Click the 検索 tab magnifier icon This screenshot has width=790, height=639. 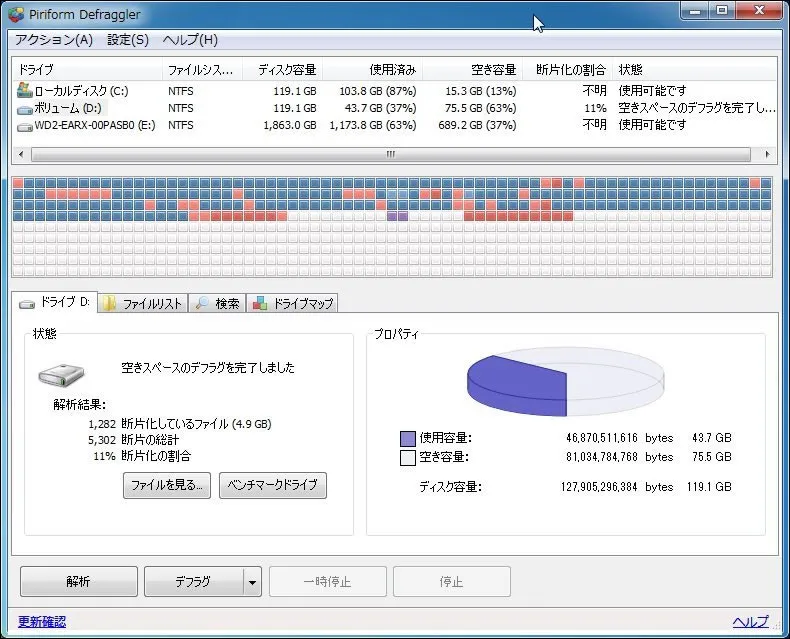(x=202, y=303)
